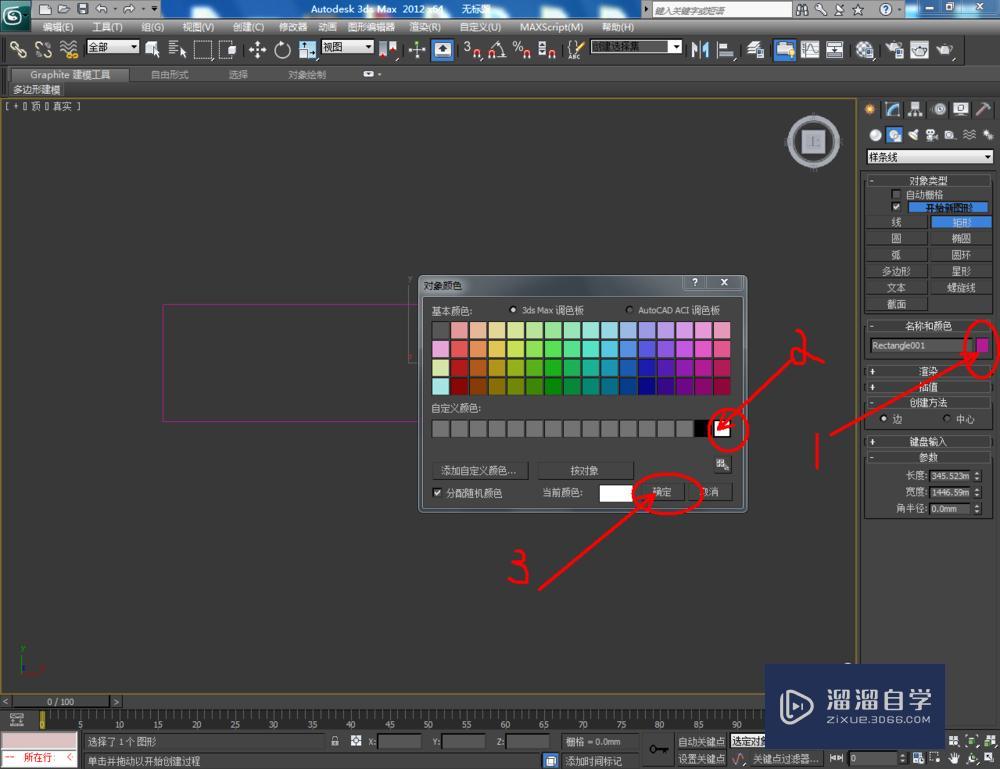Switch to the 对象绘制 ribbon tab
1000x769 pixels.
(307, 75)
